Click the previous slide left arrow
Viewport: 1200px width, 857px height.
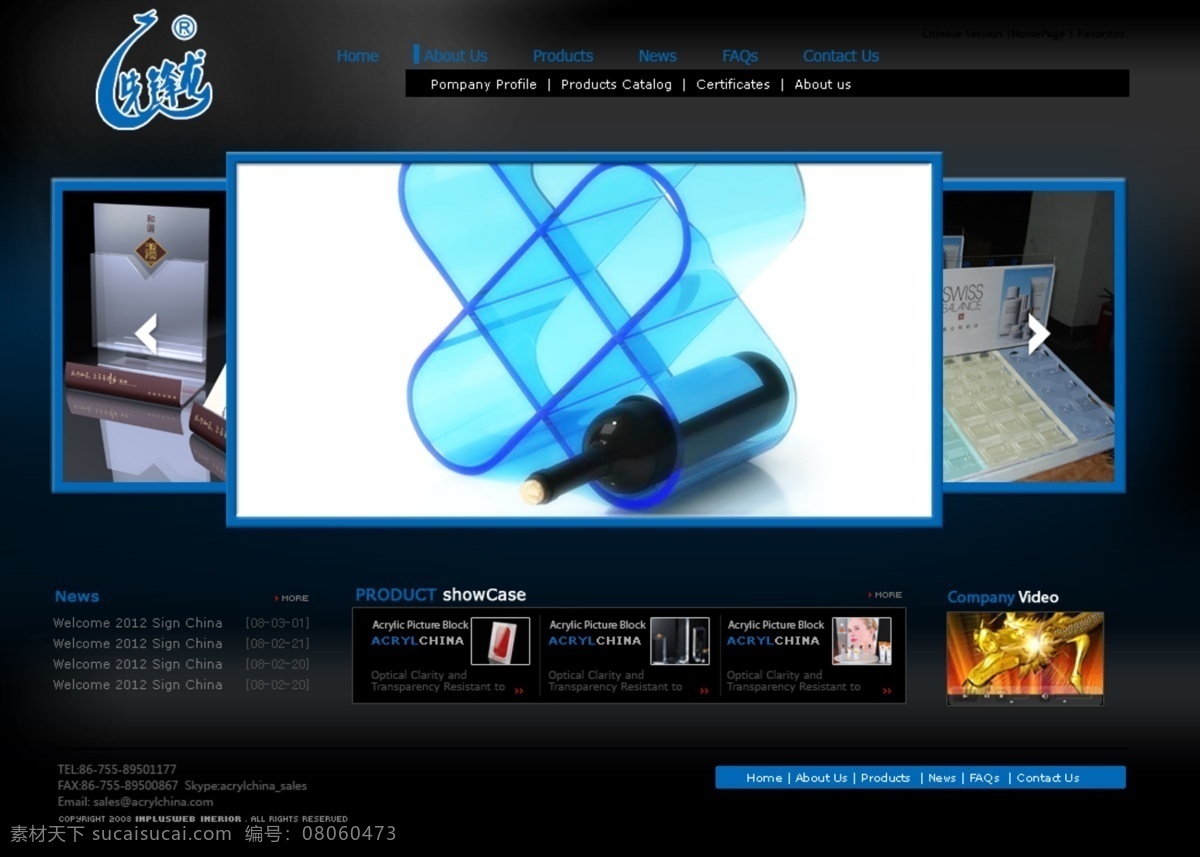tap(147, 334)
